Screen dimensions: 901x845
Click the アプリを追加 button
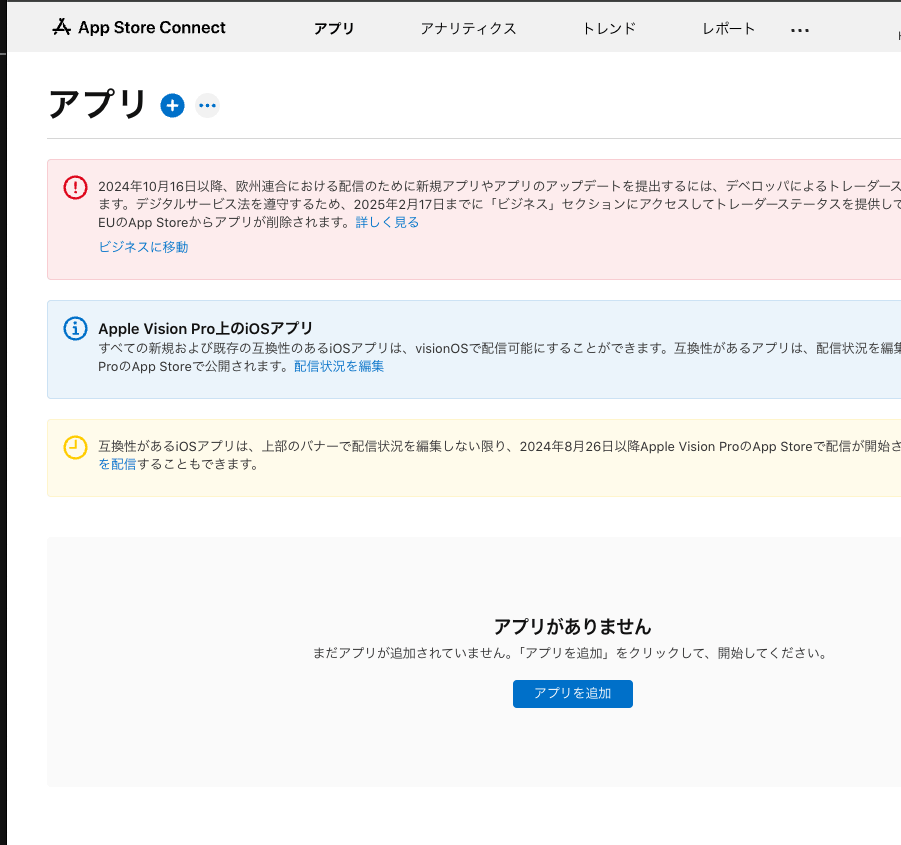click(x=573, y=694)
